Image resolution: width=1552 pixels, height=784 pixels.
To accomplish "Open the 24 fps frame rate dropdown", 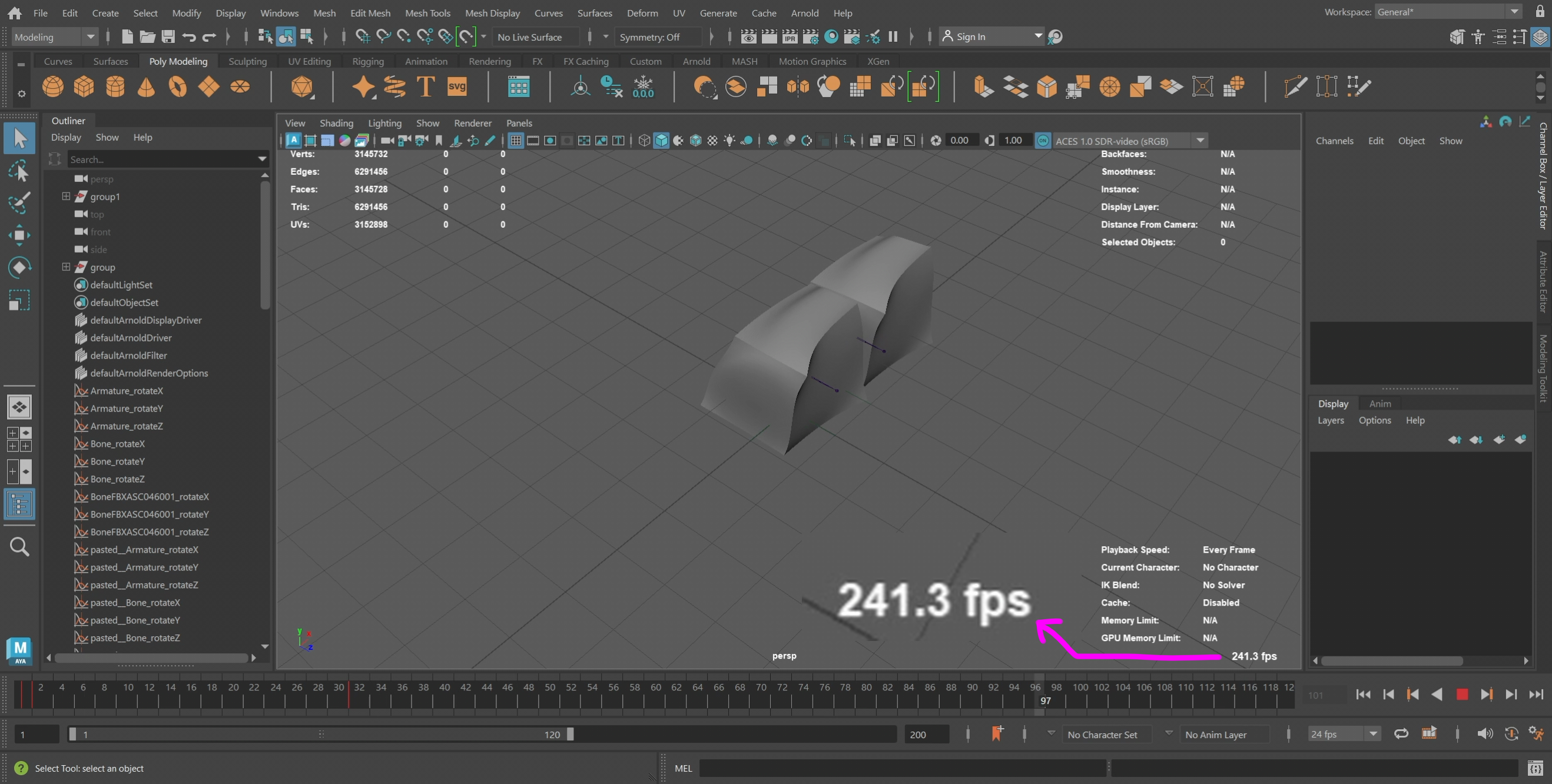I will 1344,734.
